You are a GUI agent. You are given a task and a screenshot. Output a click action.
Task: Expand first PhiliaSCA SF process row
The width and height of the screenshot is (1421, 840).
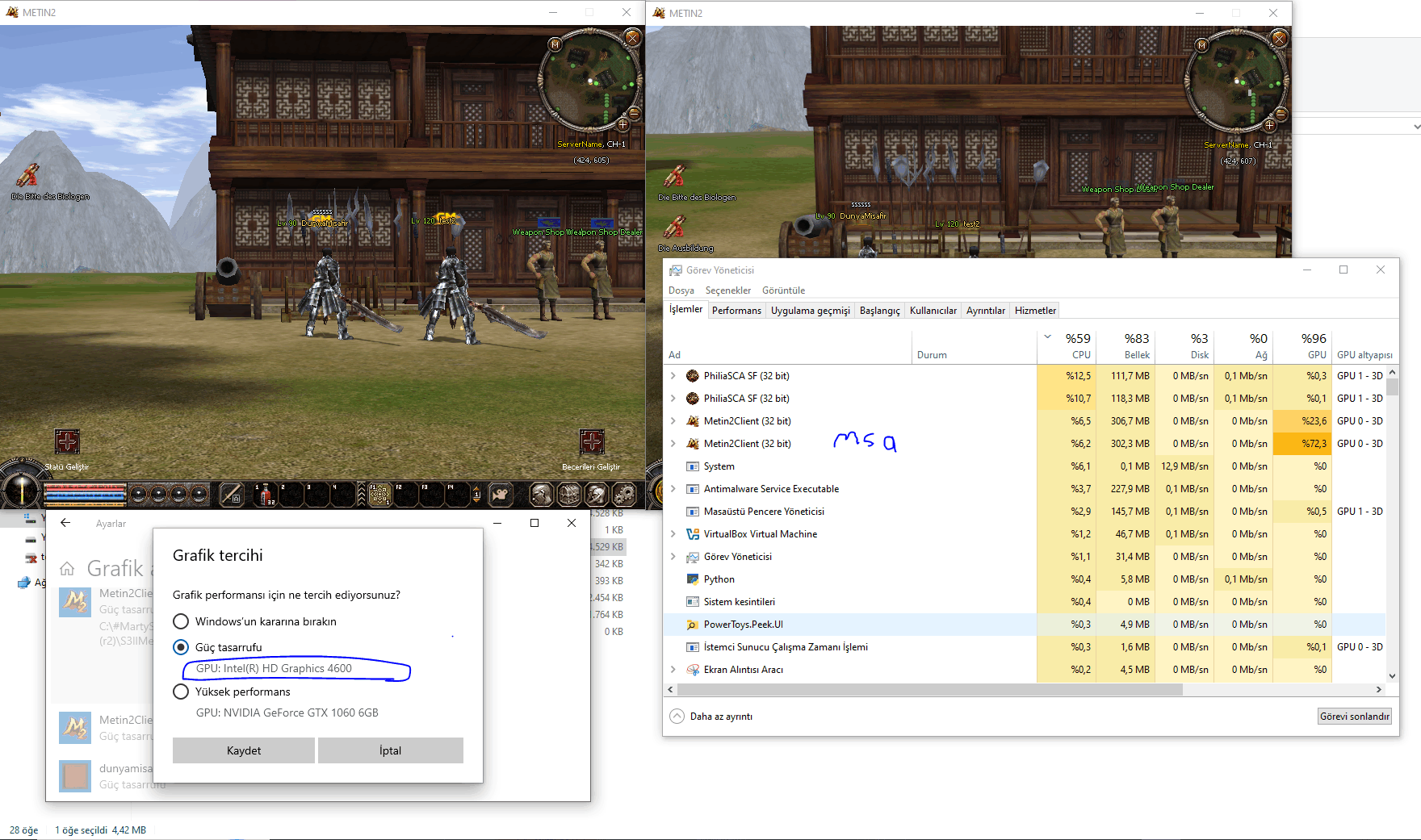[673, 375]
